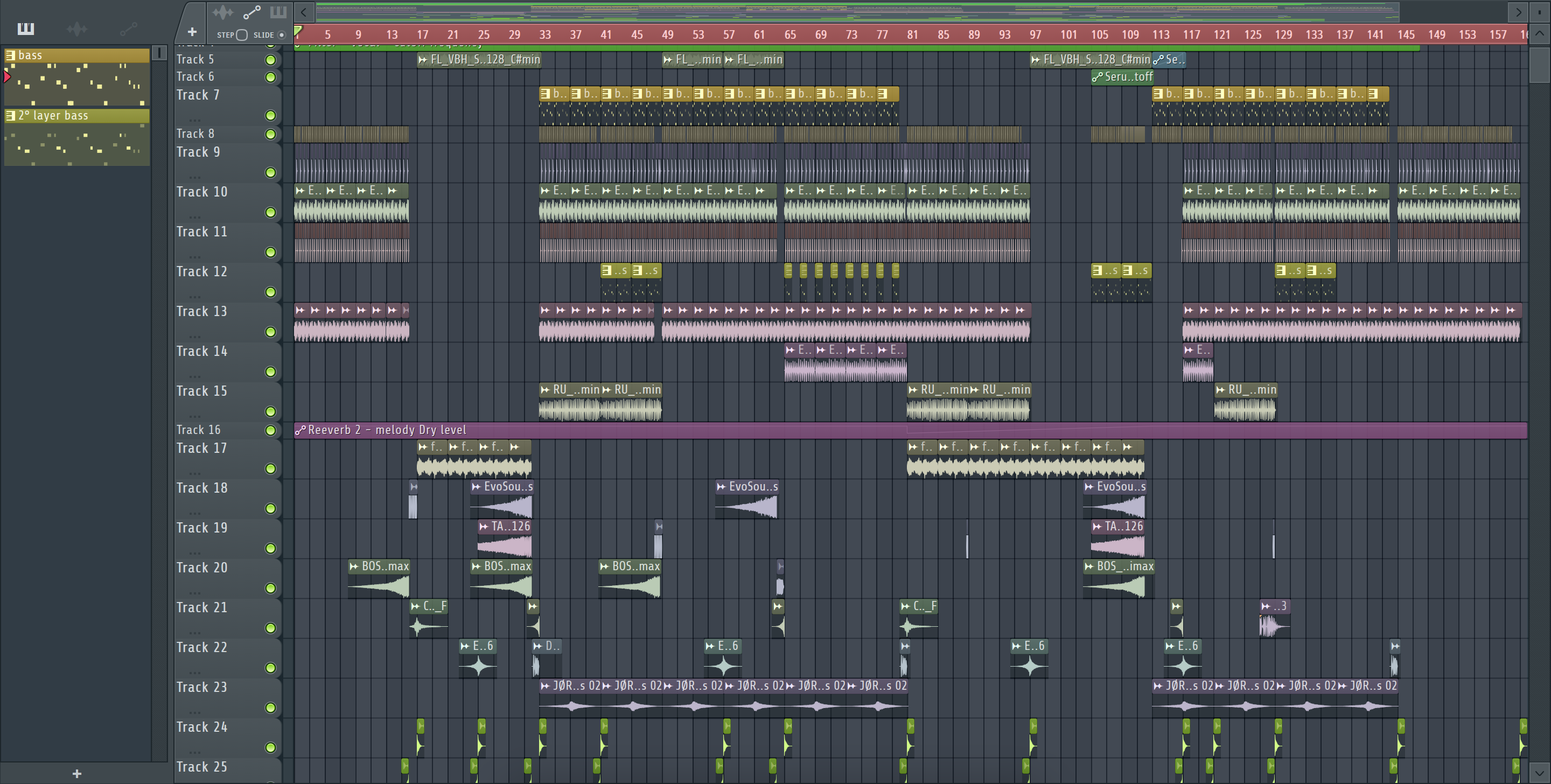Click the up arrow of vertical scrollbar

(1540, 34)
